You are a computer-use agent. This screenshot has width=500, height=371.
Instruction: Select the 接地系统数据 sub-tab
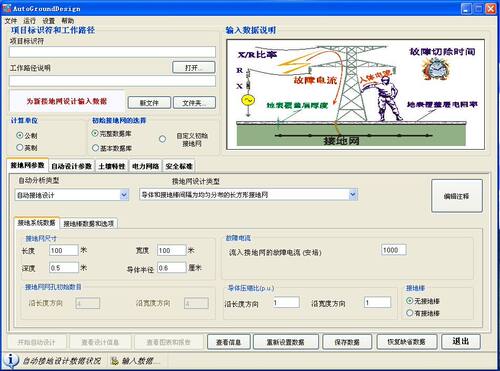(x=37, y=223)
